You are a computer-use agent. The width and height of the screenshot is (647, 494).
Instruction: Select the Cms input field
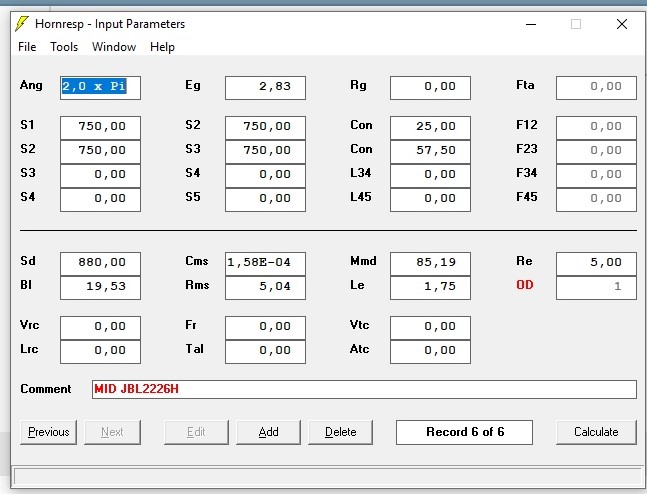265,263
